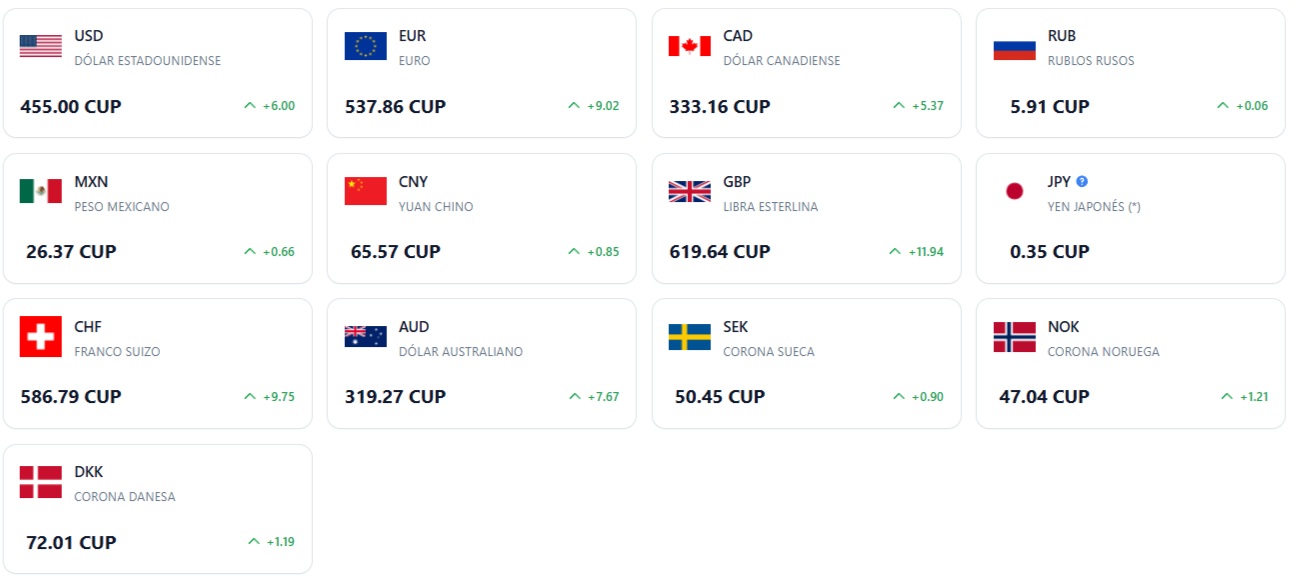The image size is (1298, 582).
Task: Click the JPY Japanese flag icon
Action: pyautogui.click(x=1015, y=189)
